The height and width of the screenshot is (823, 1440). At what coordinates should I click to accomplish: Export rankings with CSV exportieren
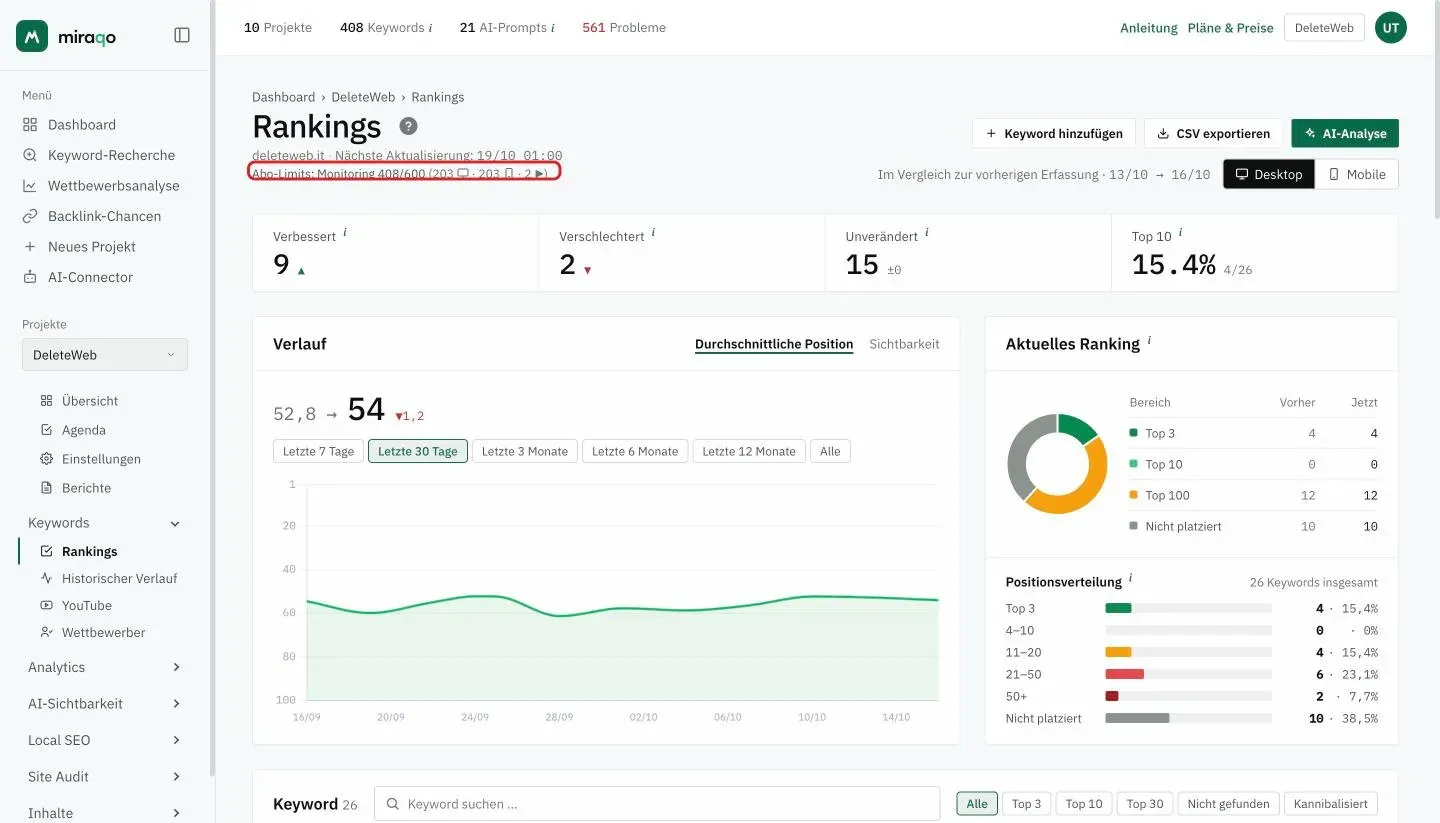click(x=1213, y=133)
